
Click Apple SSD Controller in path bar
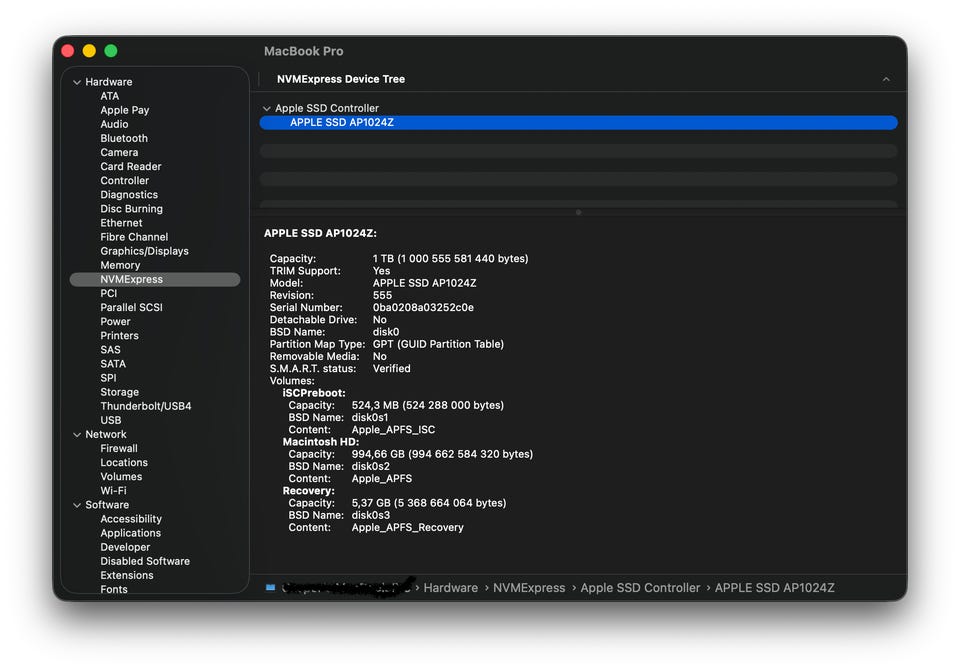point(640,588)
